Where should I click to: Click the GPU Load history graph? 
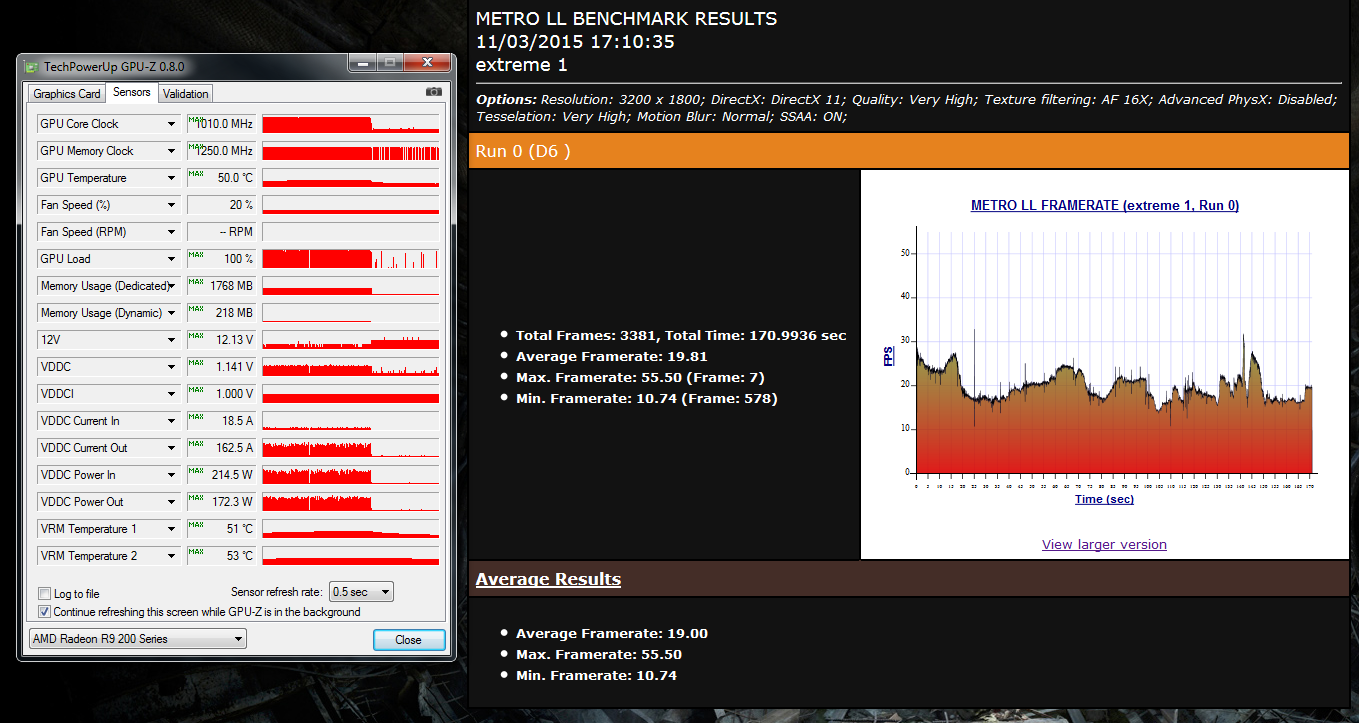click(350, 259)
